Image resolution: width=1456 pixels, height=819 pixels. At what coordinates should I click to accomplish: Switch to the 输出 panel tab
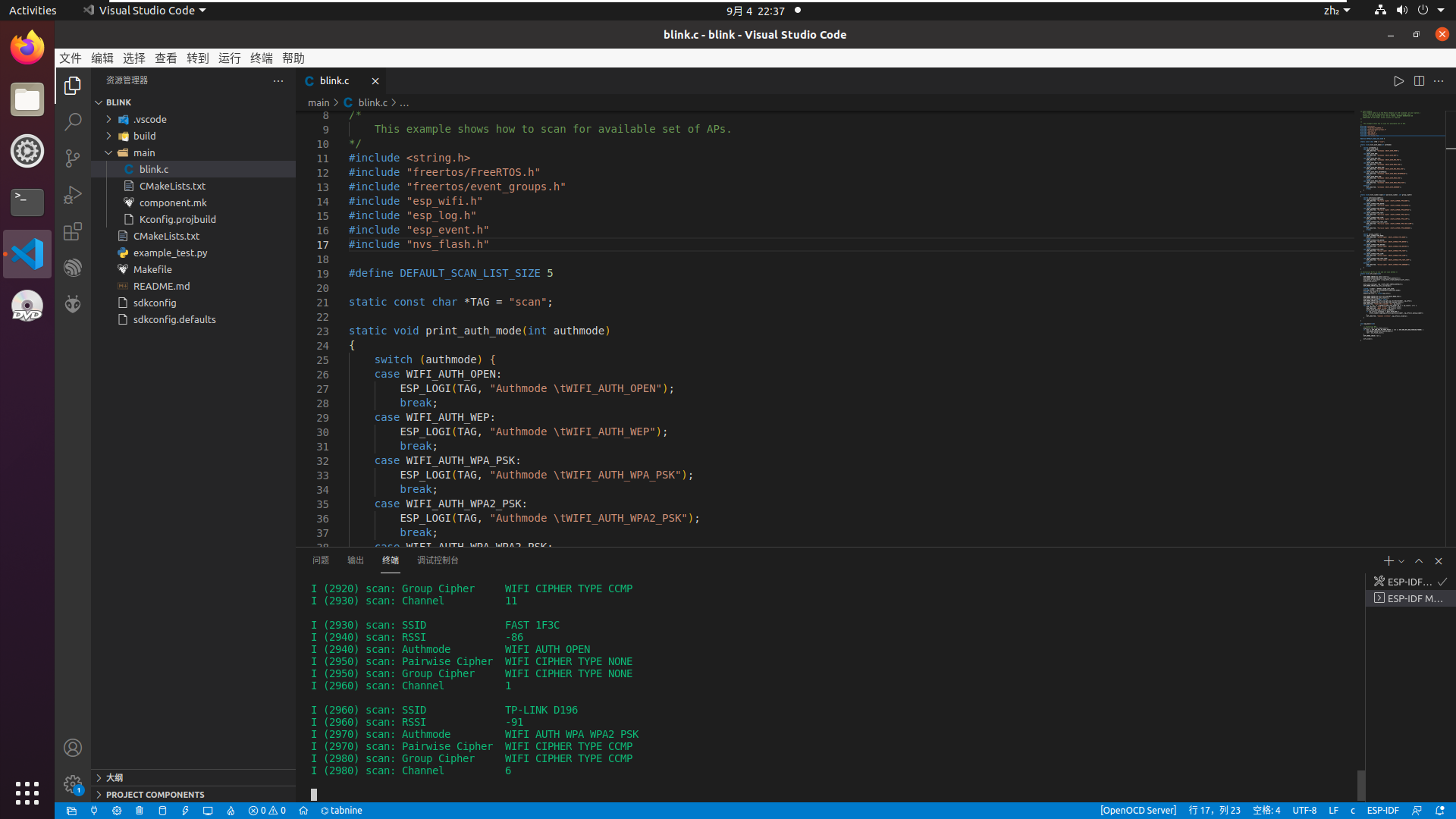coord(355,560)
